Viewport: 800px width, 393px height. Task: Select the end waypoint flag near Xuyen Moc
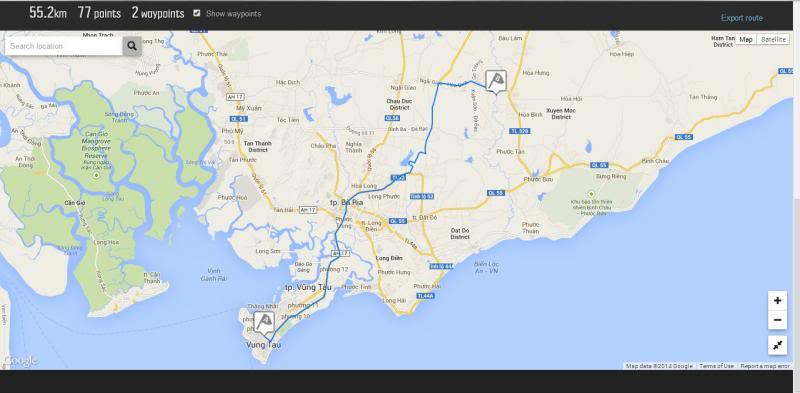tap(496, 82)
